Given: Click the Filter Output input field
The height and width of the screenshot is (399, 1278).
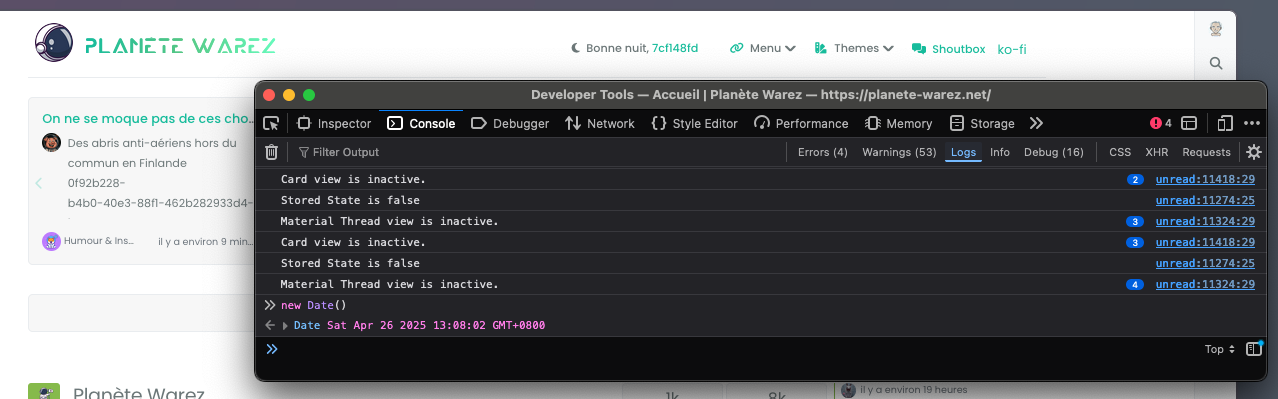Looking at the screenshot, I should 540,152.
